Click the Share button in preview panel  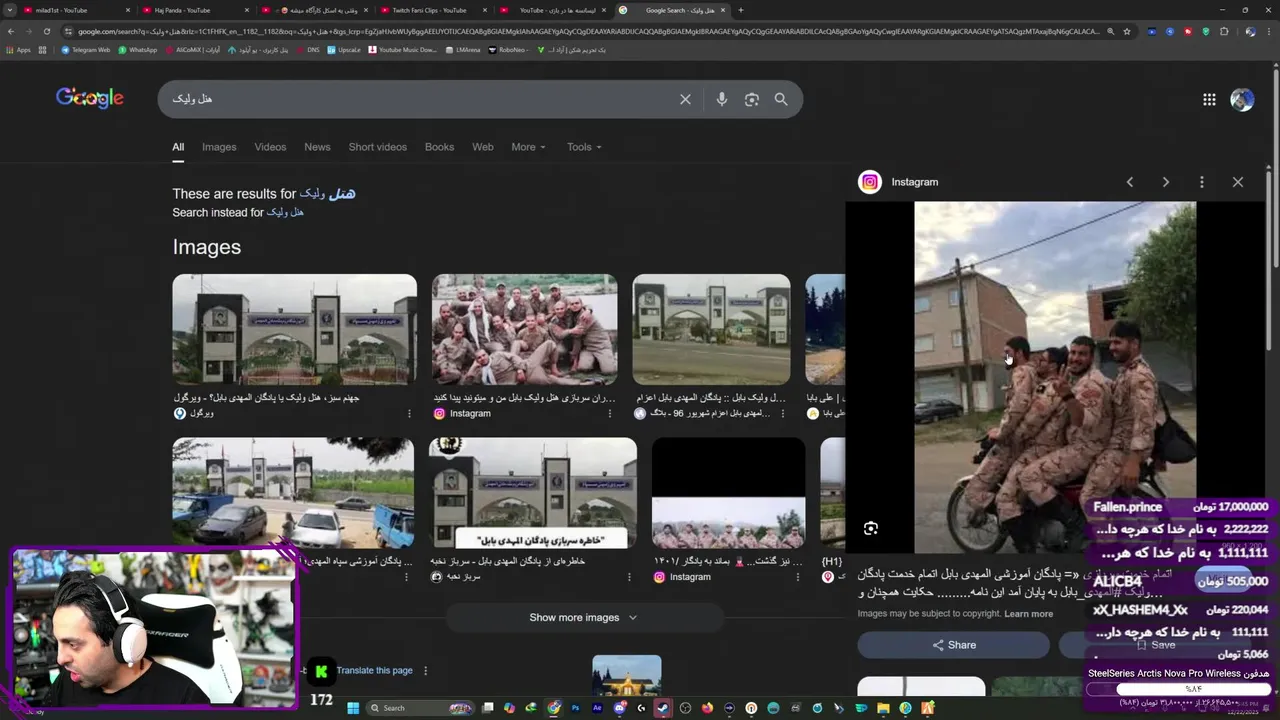(x=953, y=645)
